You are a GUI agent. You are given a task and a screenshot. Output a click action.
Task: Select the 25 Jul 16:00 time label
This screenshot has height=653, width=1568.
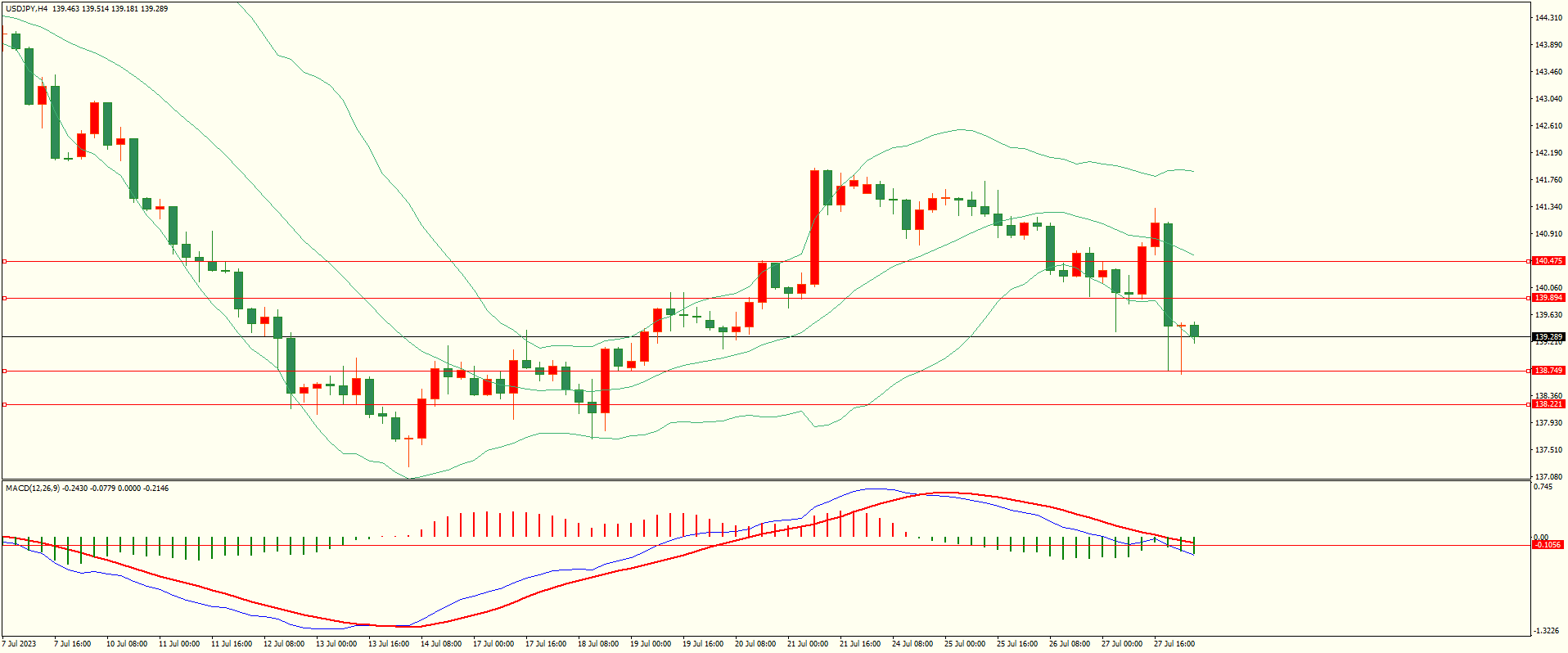coord(1017,644)
